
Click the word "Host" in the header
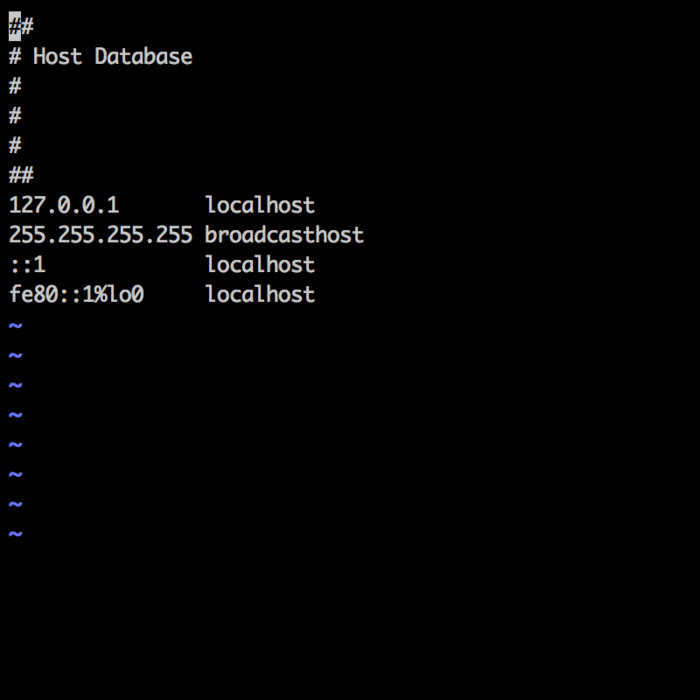tap(57, 56)
